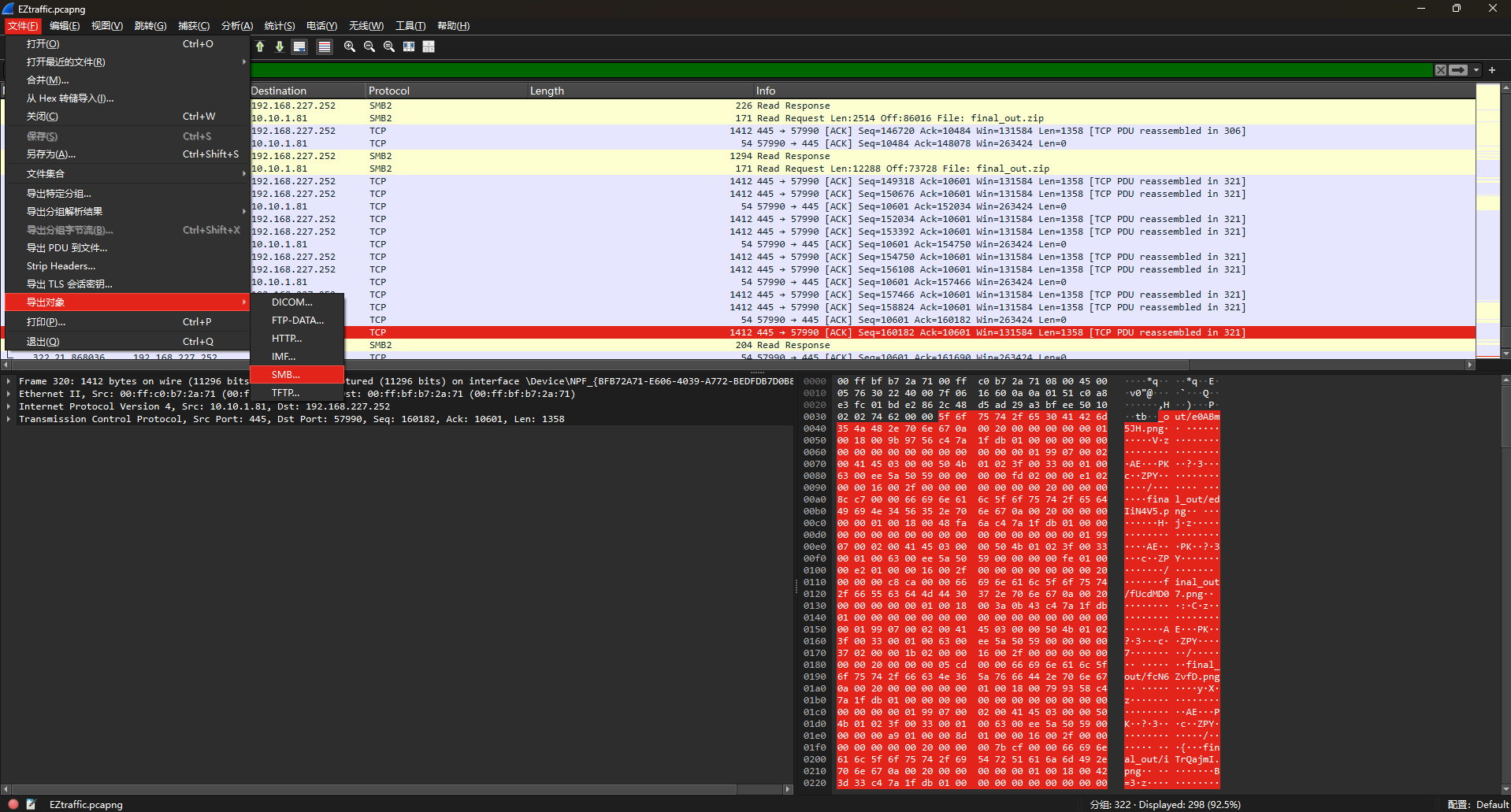The height and width of the screenshot is (812, 1511).
Task: Click resize columns to content icon
Action: tap(409, 46)
